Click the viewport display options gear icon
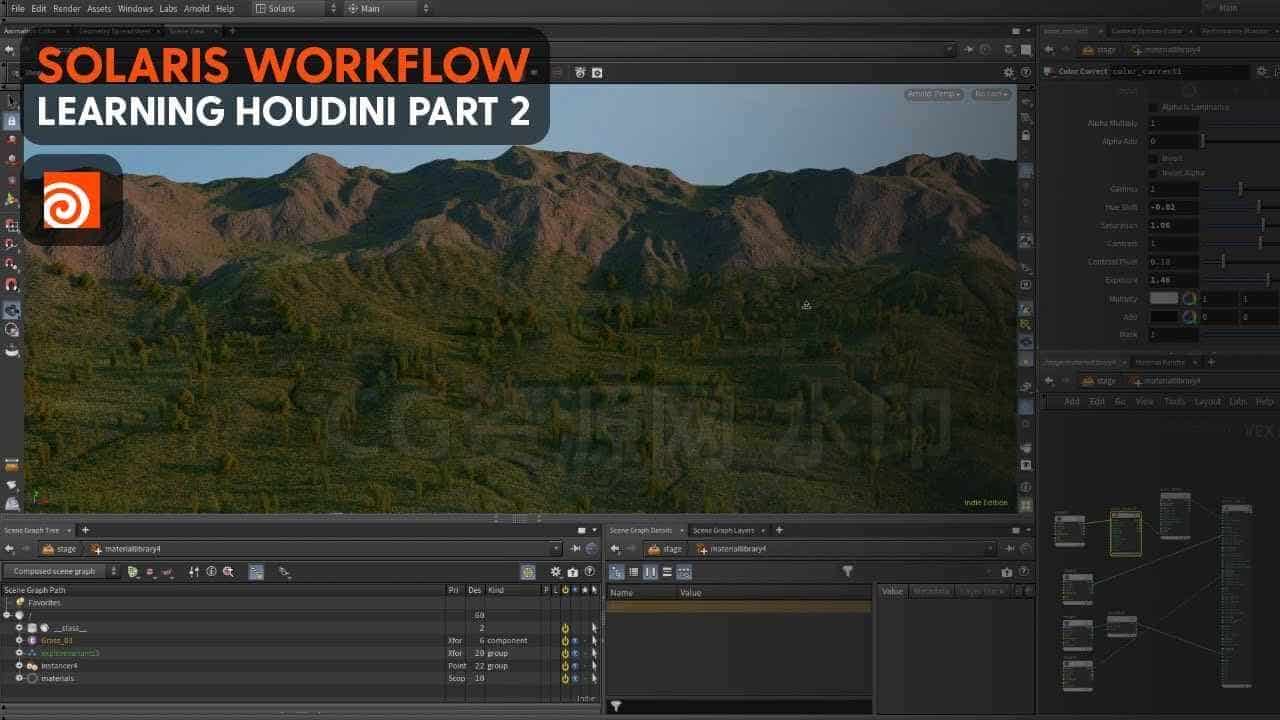Viewport: 1280px width, 720px height. point(1009,72)
